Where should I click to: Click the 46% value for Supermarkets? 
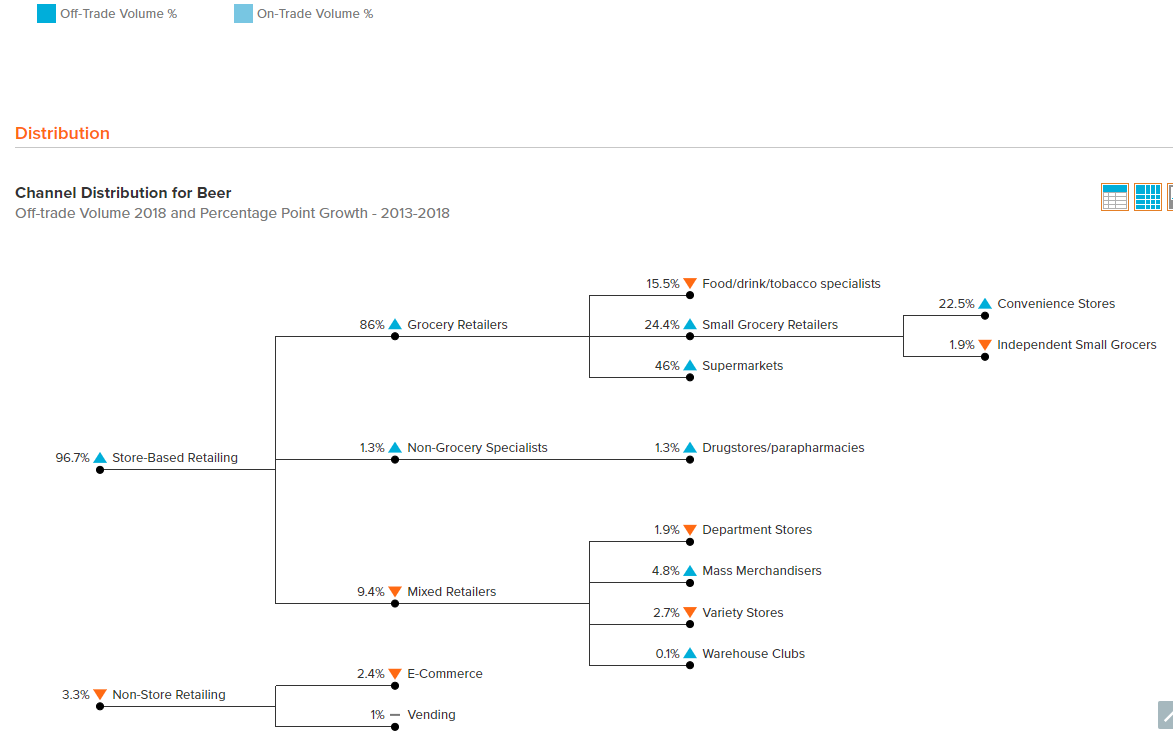pos(667,366)
